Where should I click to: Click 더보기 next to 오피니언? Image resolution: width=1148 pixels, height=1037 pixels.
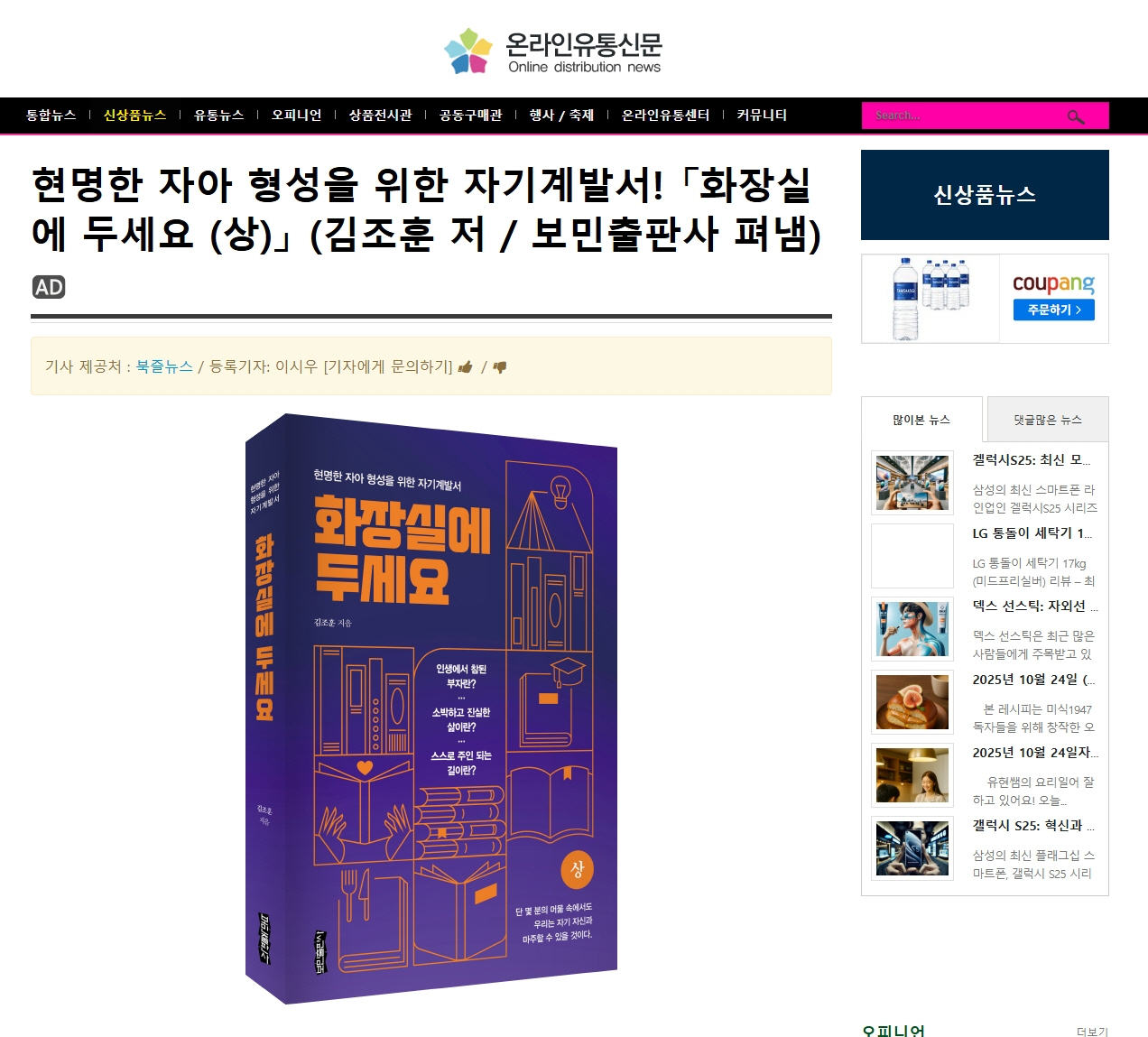[x=1092, y=1032]
